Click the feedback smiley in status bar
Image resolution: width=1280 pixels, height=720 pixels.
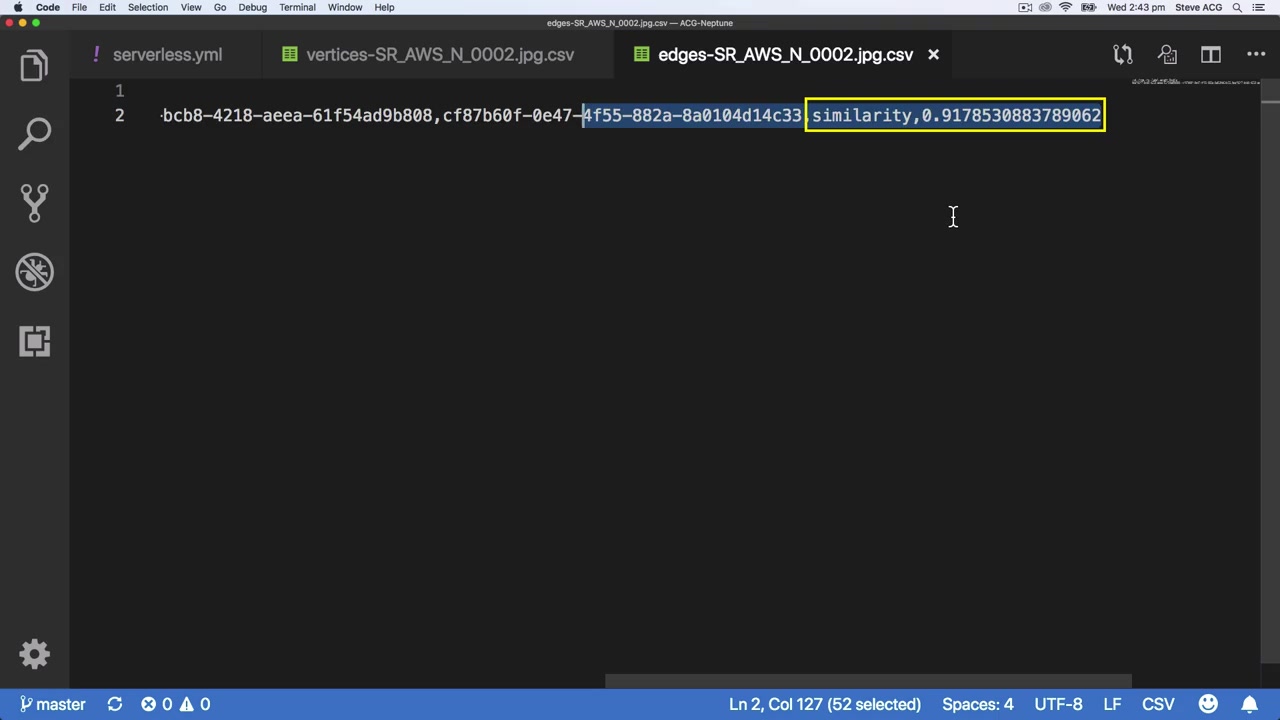coord(1208,704)
